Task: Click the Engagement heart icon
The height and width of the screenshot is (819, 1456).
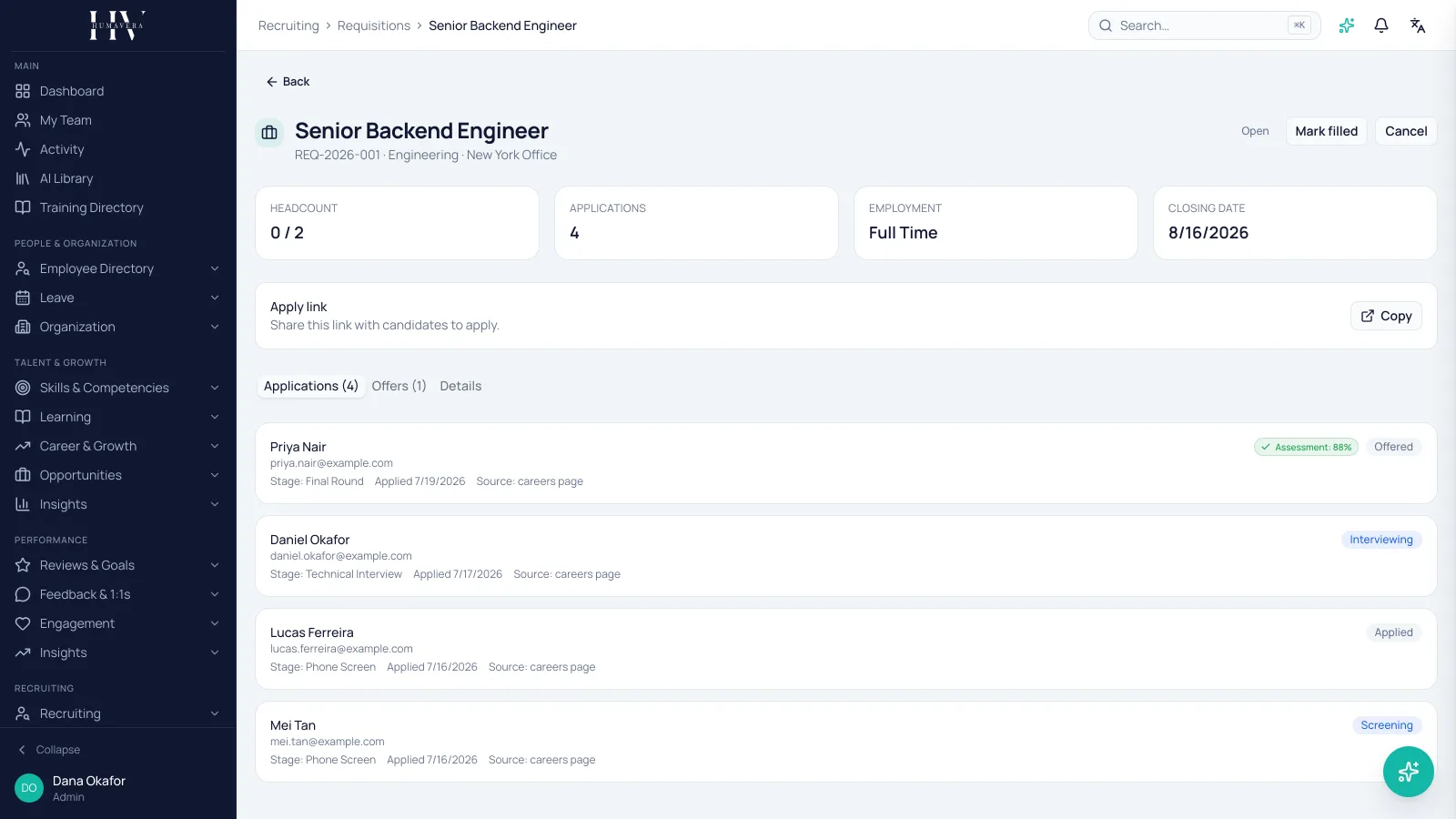Action: pyautogui.click(x=23, y=623)
